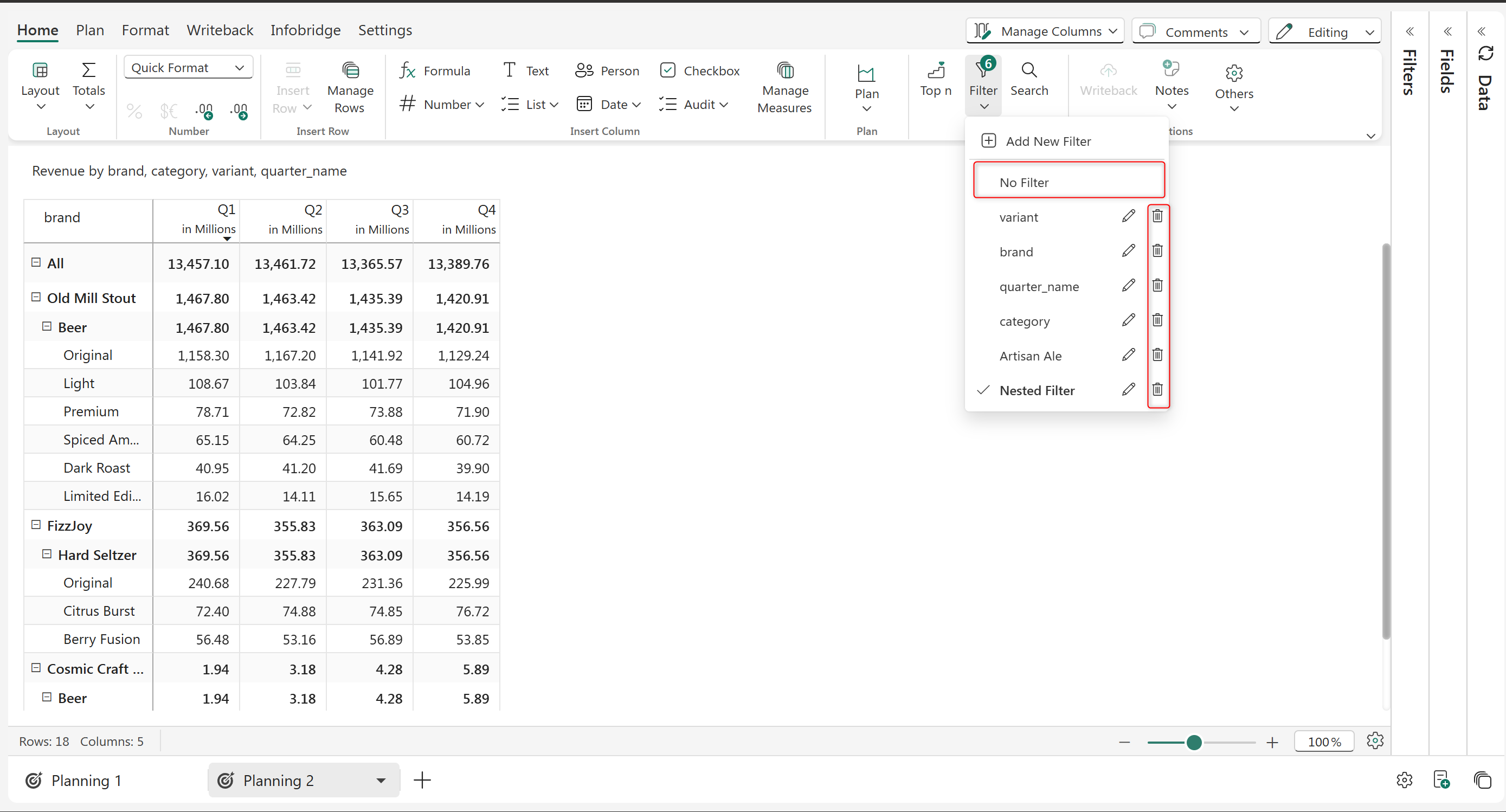Delete the variant filter with its trash icon

1157,216
